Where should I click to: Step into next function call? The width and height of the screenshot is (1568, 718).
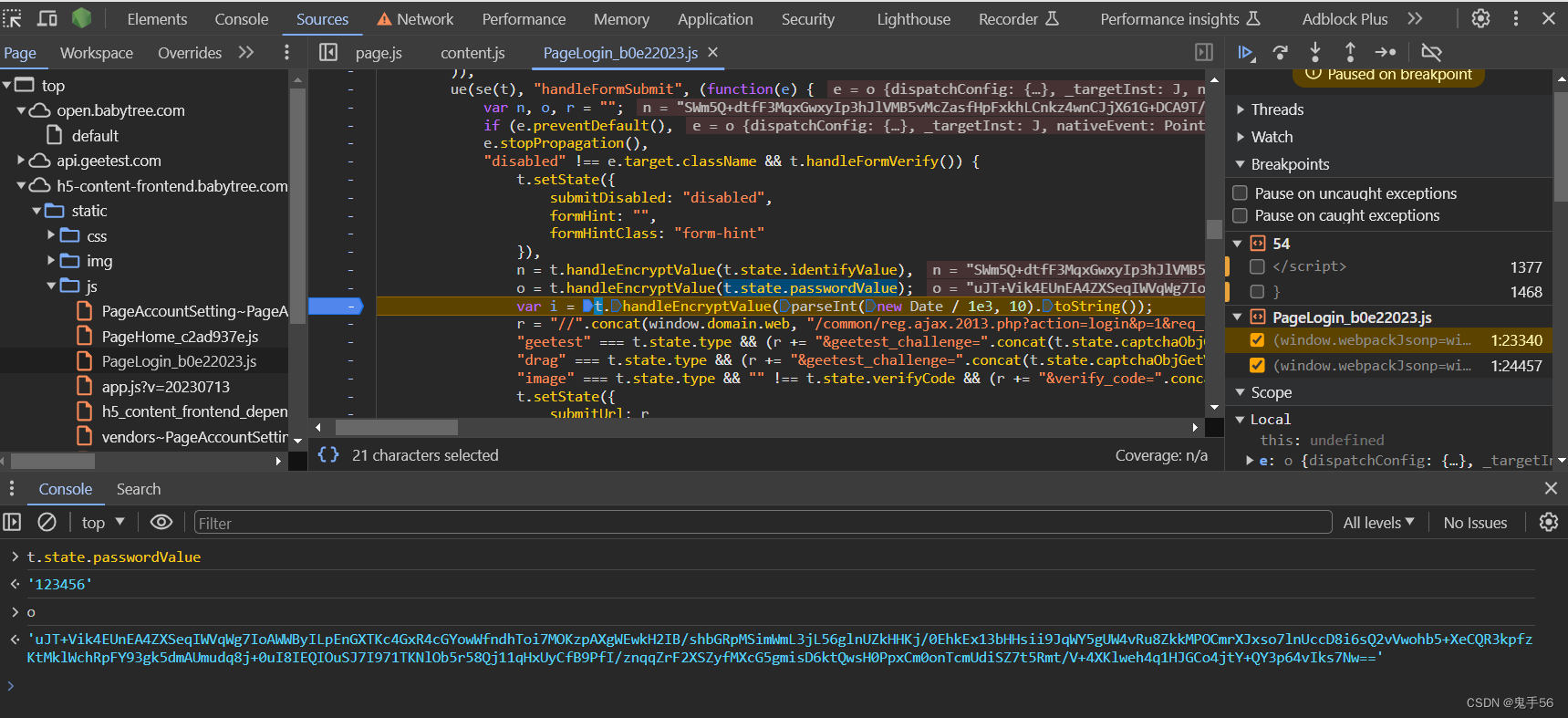[x=1315, y=53]
